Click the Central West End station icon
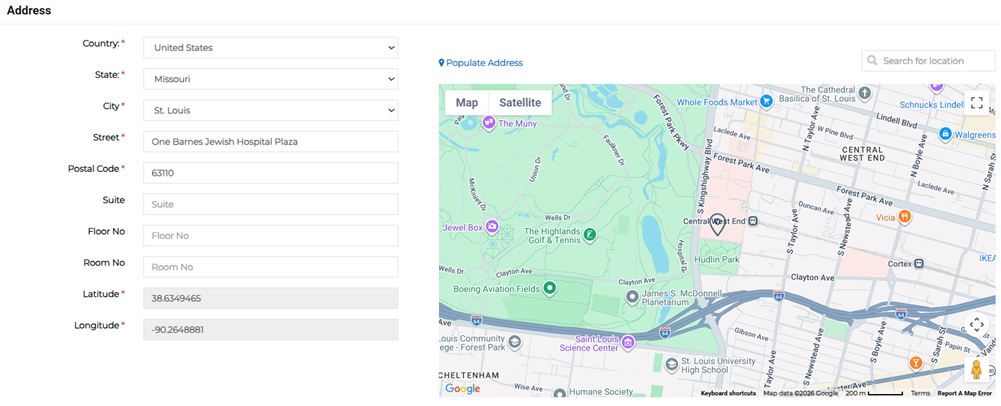The width and height of the screenshot is (1001, 406). (753, 221)
